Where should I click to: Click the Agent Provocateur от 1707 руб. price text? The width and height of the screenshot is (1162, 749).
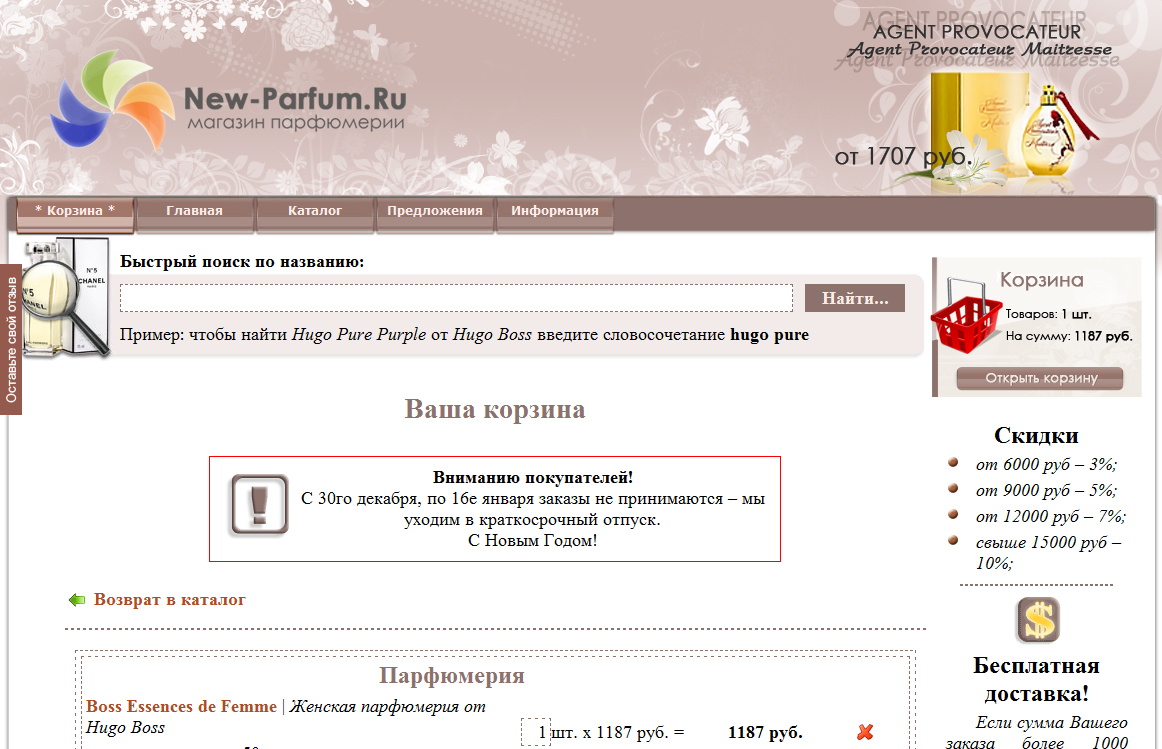coord(902,156)
